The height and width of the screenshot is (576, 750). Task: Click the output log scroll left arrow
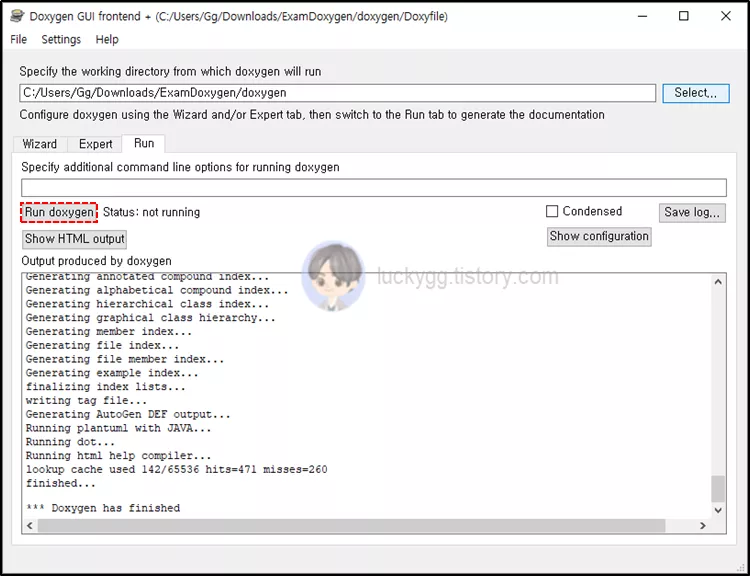pyautogui.click(x=30, y=526)
